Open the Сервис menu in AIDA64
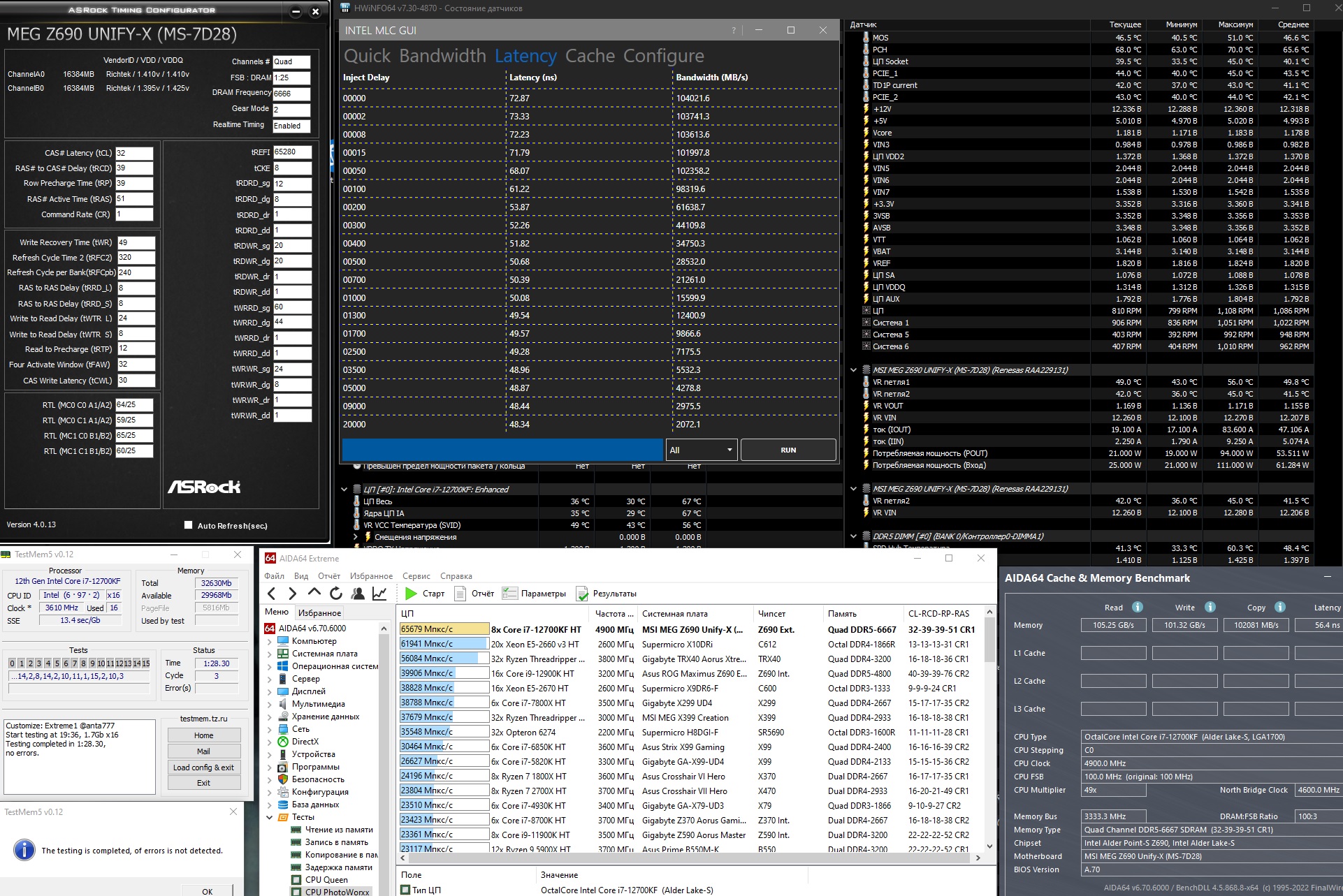Screen dimensions: 1343x896 (416, 576)
